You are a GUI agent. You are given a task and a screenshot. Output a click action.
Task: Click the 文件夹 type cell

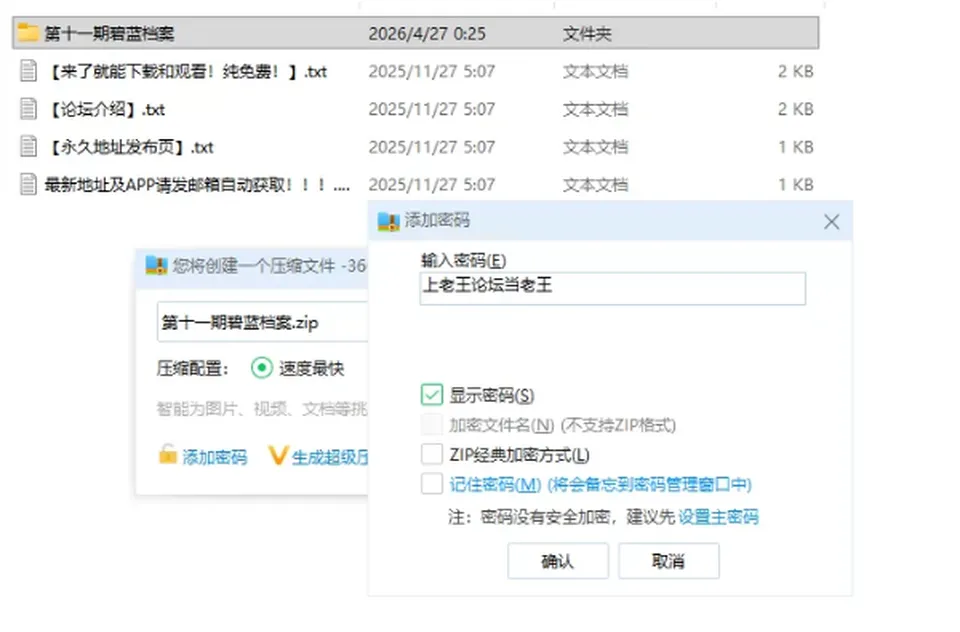587,33
